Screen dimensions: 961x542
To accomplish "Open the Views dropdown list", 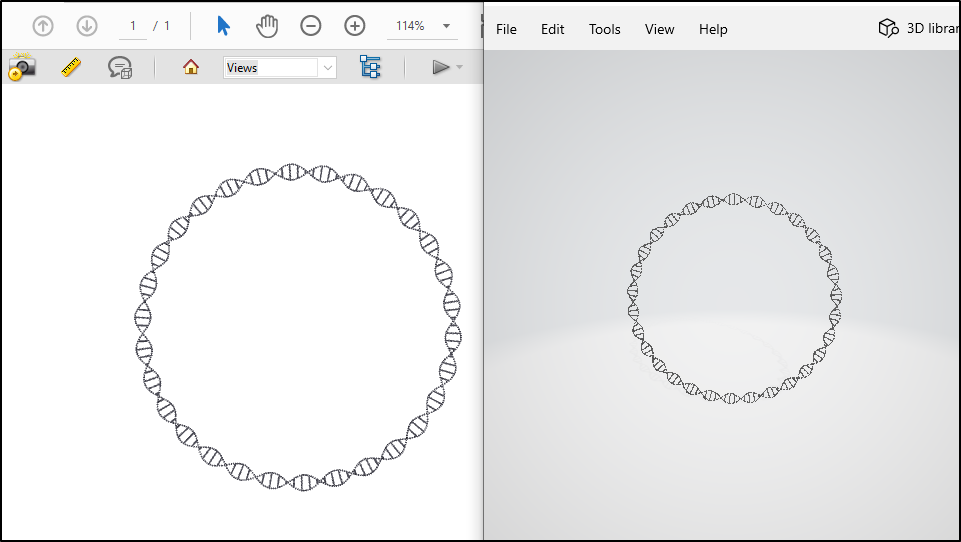I will 327,67.
